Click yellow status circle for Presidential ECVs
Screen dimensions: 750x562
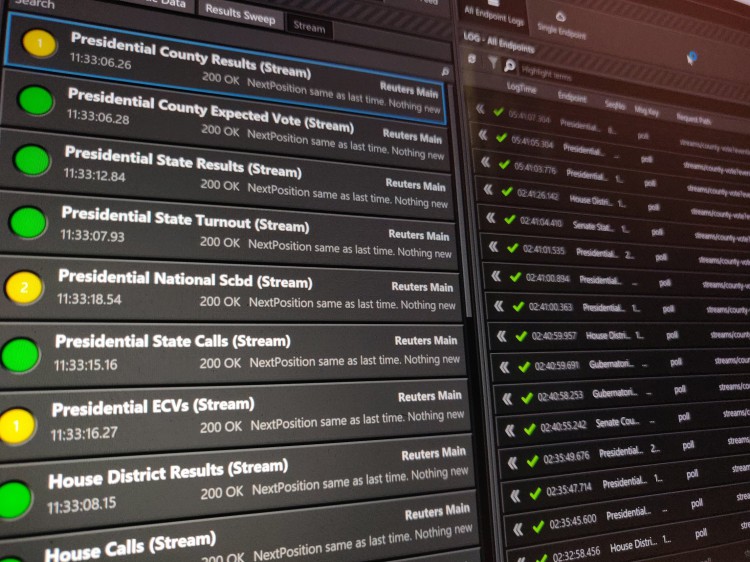point(17,425)
